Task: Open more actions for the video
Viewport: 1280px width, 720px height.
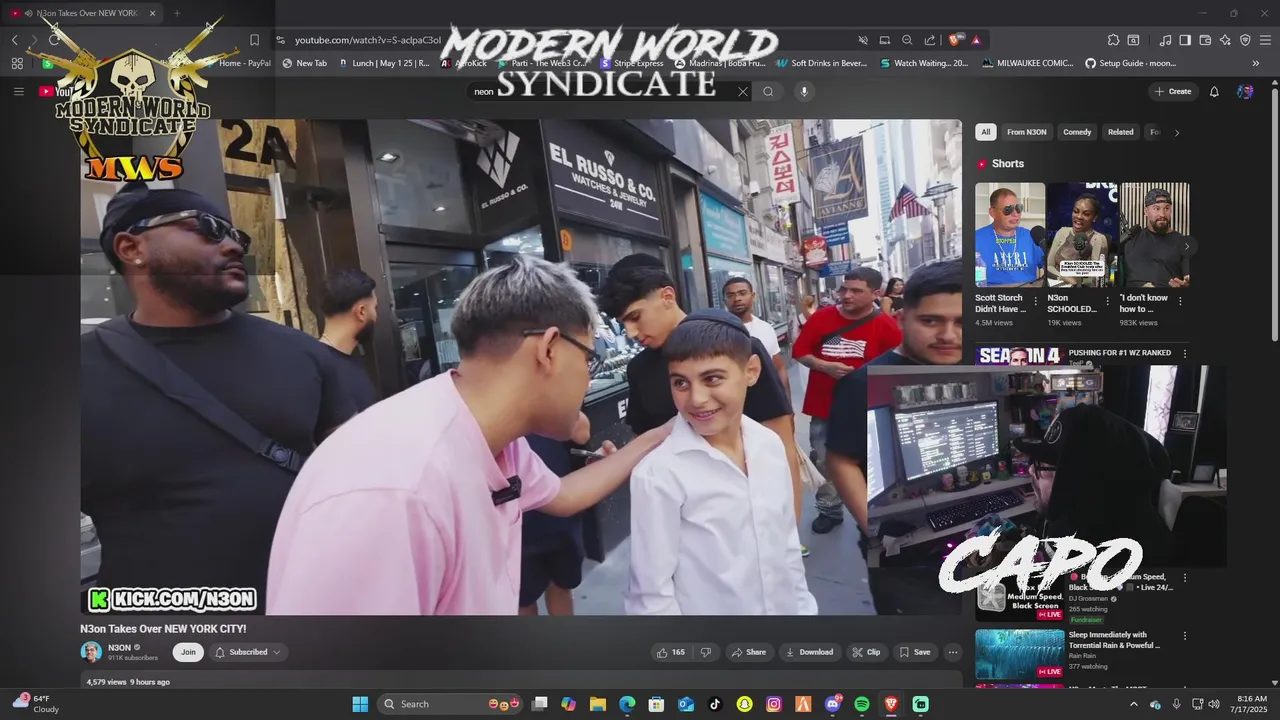Action: click(x=953, y=652)
